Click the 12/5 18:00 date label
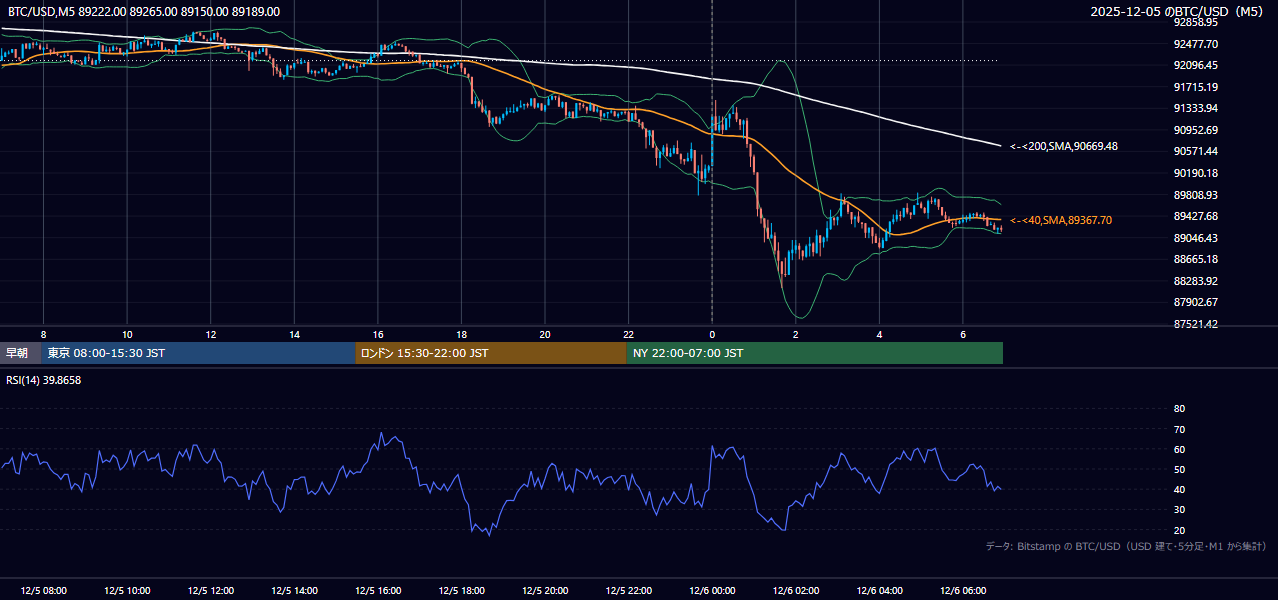 [461, 591]
